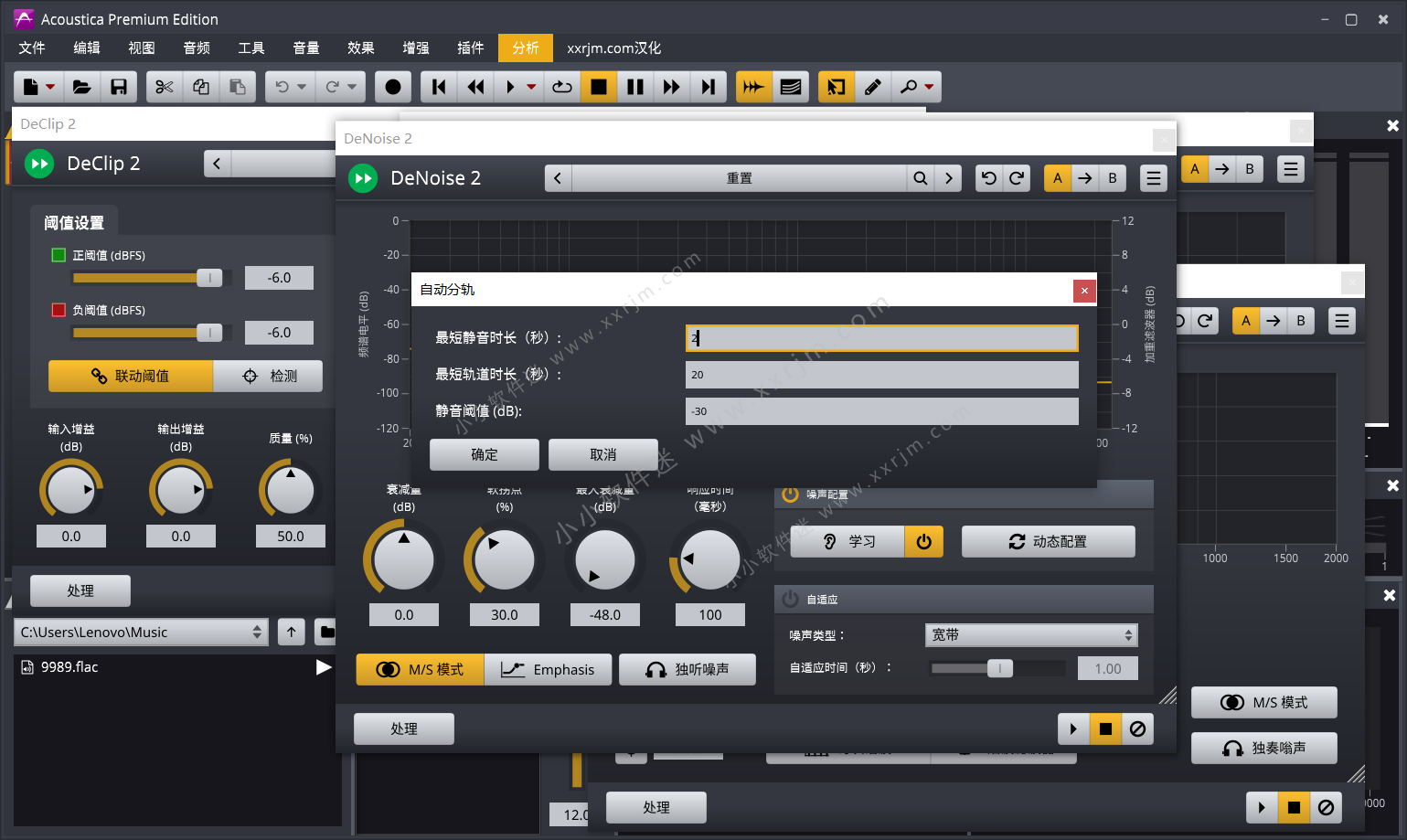Screen dimensions: 1407x840
Task: Fast forward playback in the main toolbar
Action: coord(672,87)
